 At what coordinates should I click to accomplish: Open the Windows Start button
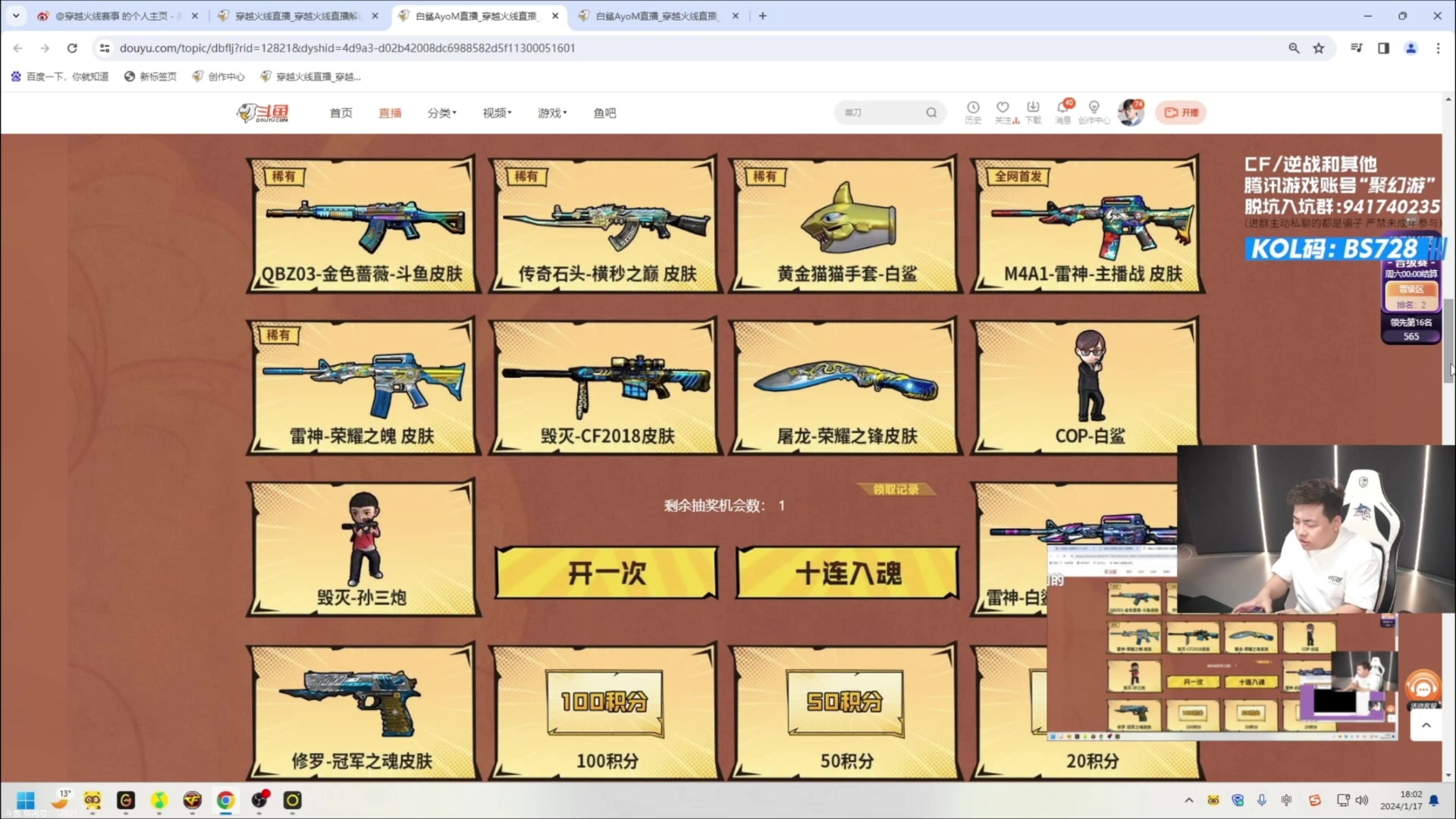[26, 800]
